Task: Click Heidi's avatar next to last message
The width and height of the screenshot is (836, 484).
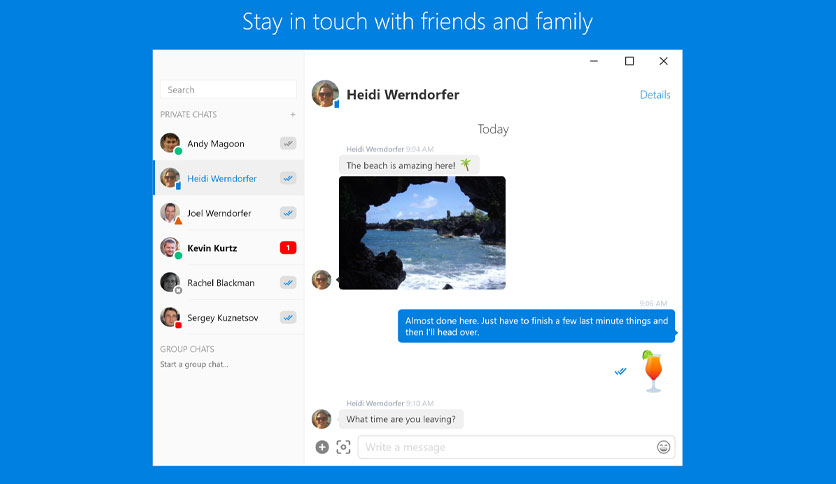Action: click(321, 419)
